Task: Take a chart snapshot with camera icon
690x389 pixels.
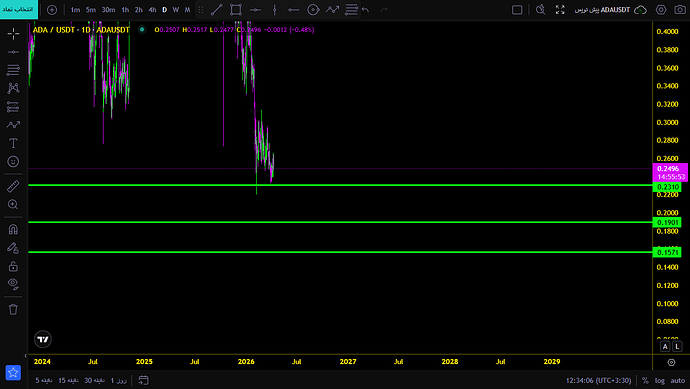Action: click(x=679, y=10)
